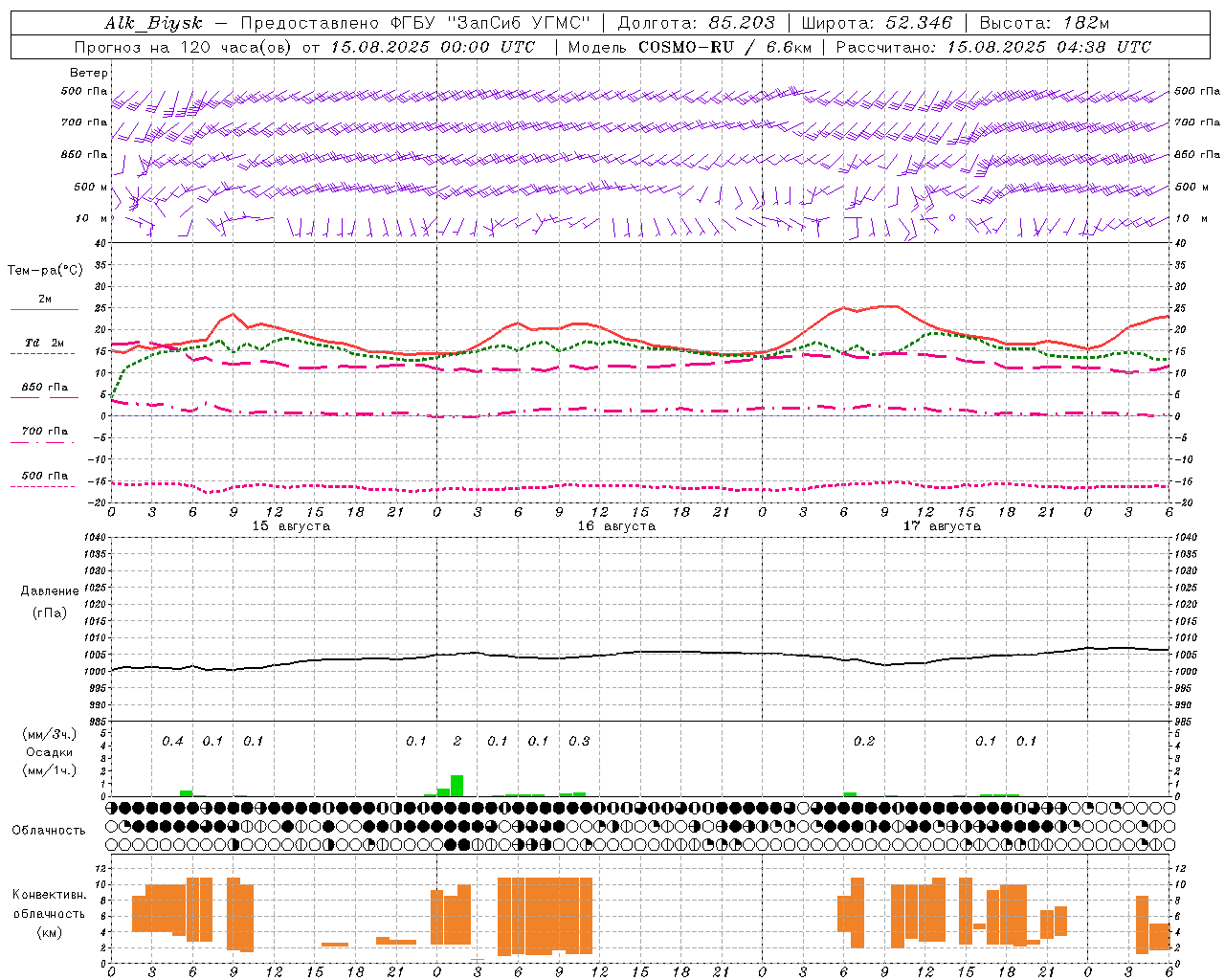Click 'Рассчитано: 15.08.2025 04:38 UTC' timestamp

coord(993,47)
